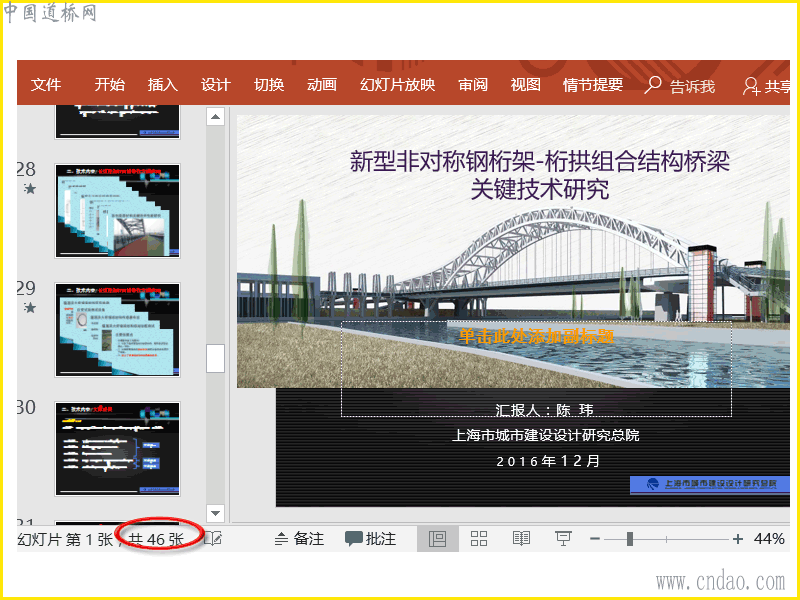The width and height of the screenshot is (800, 600).
Task: Switch to the 开始 ribbon tab
Action: [x=109, y=84]
